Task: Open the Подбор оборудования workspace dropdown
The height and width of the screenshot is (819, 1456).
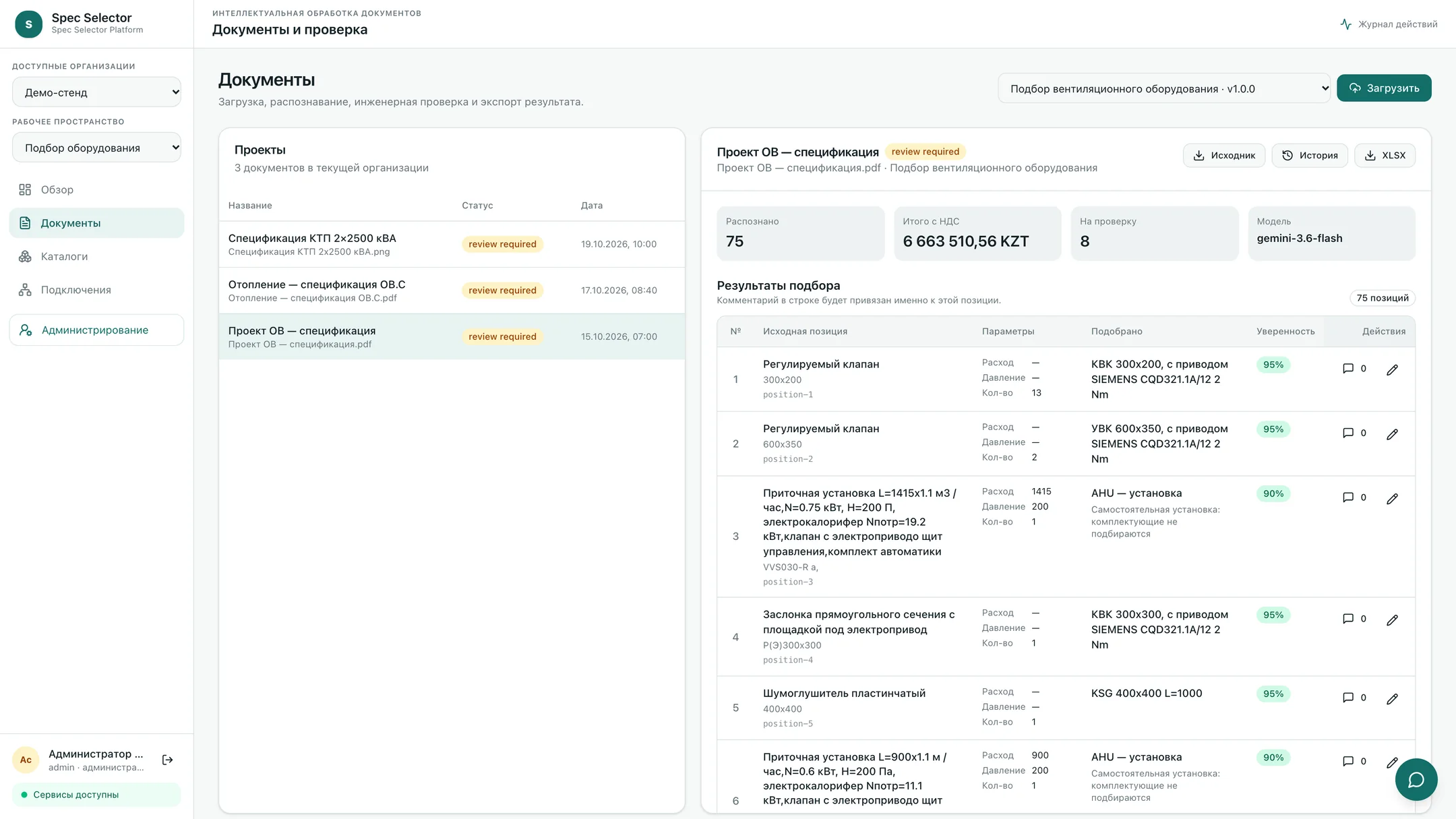Action: pyautogui.click(x=96, y=148)
